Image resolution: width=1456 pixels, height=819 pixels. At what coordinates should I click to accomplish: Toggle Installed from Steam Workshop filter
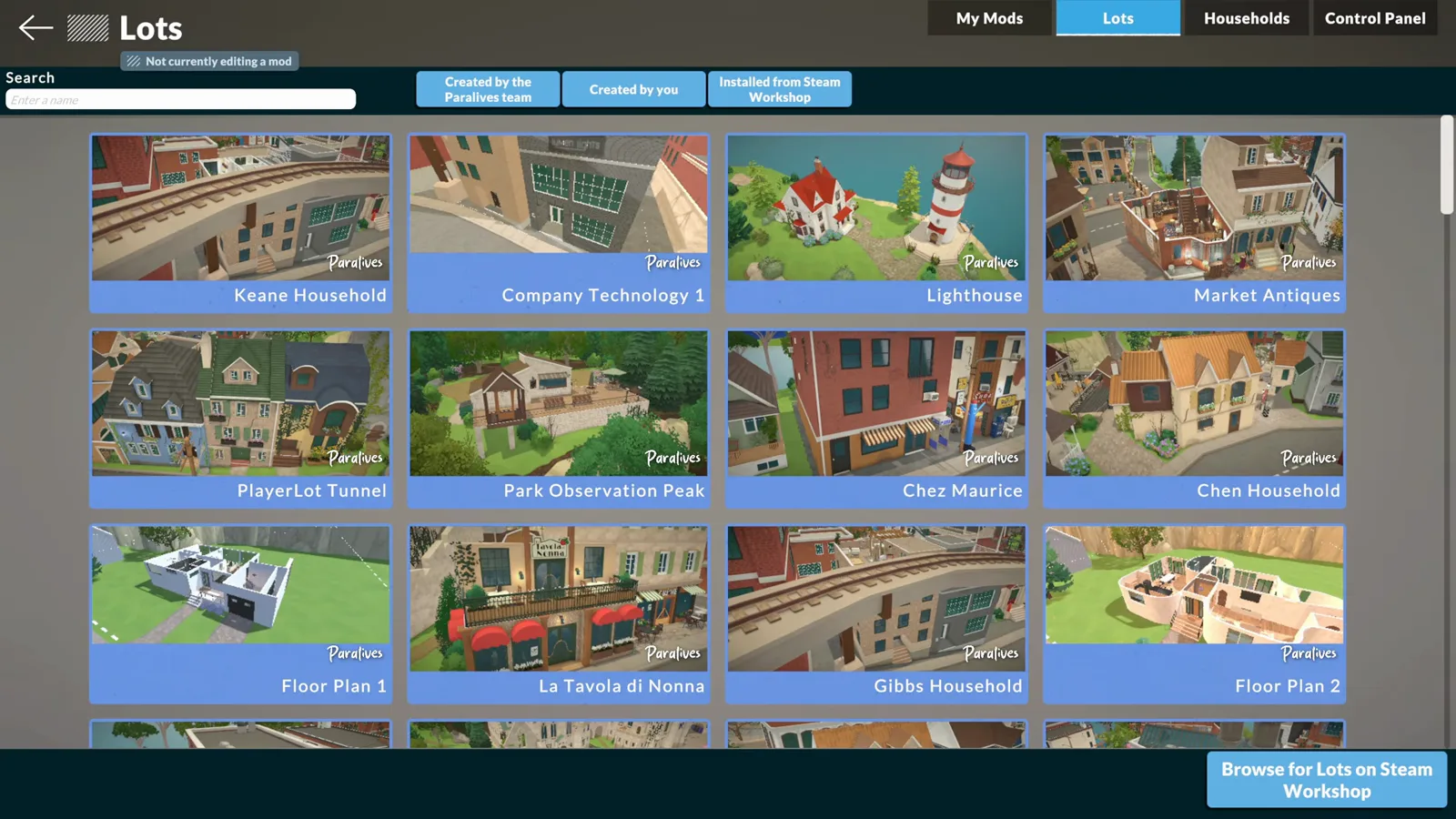[780, 89]
